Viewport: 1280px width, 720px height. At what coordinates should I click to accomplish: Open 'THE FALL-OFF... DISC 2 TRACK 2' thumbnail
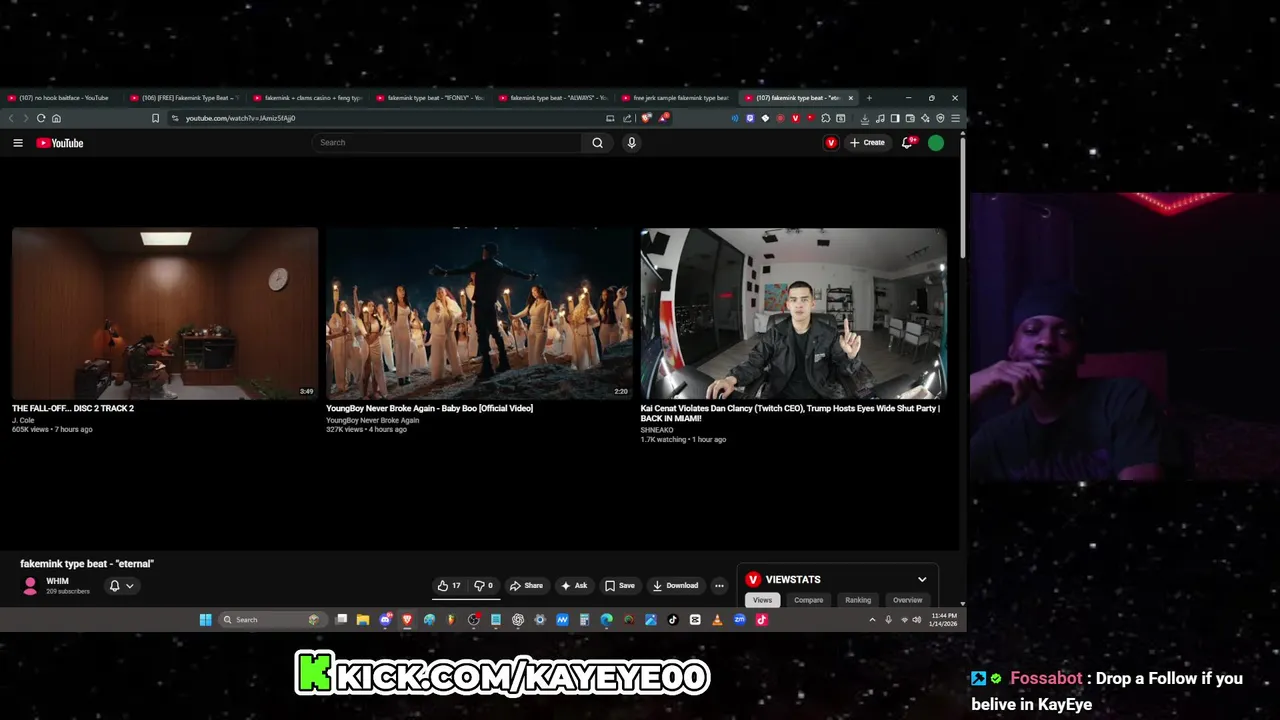coord(165,313)
